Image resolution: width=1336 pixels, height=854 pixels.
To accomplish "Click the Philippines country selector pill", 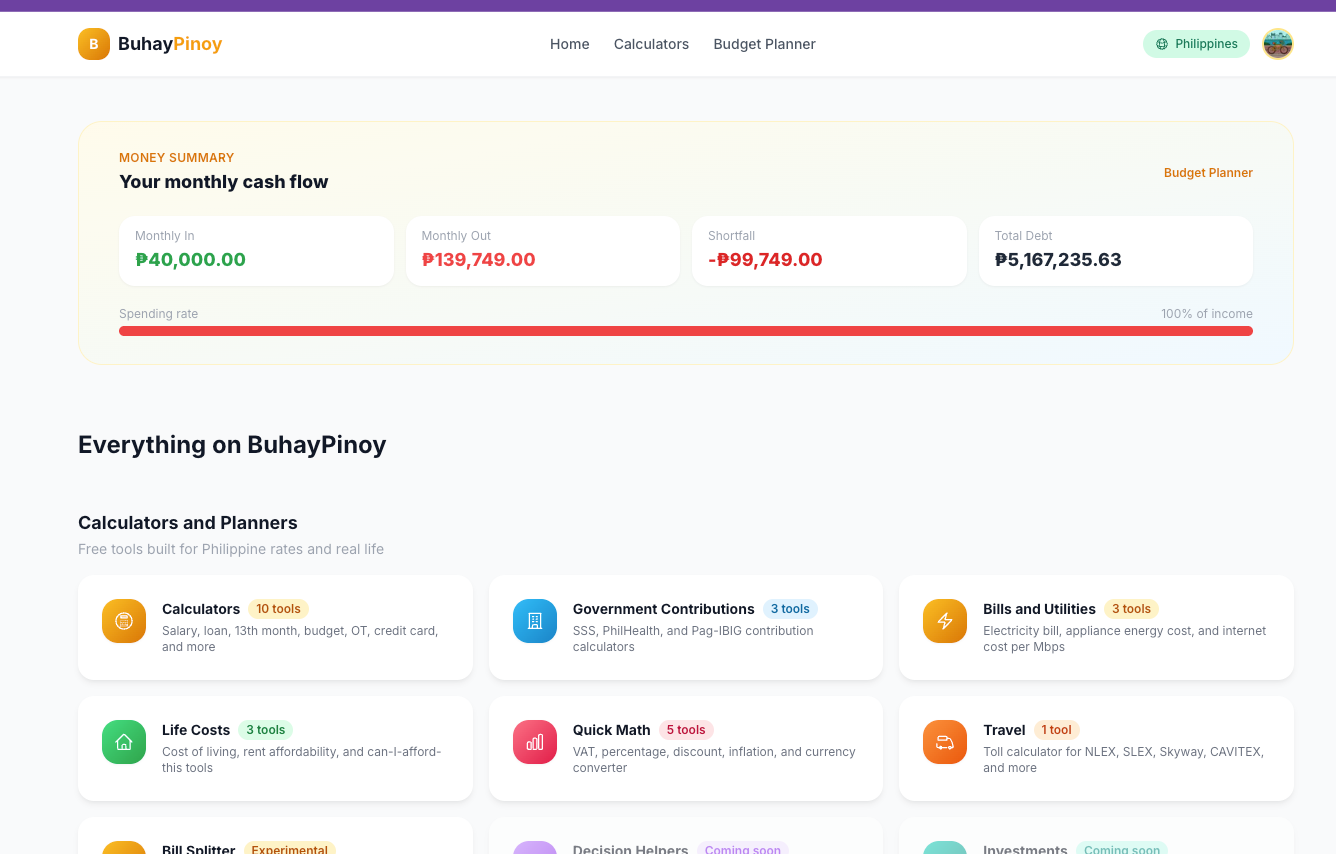I will pyautogui.click(x=1196, y=44).
